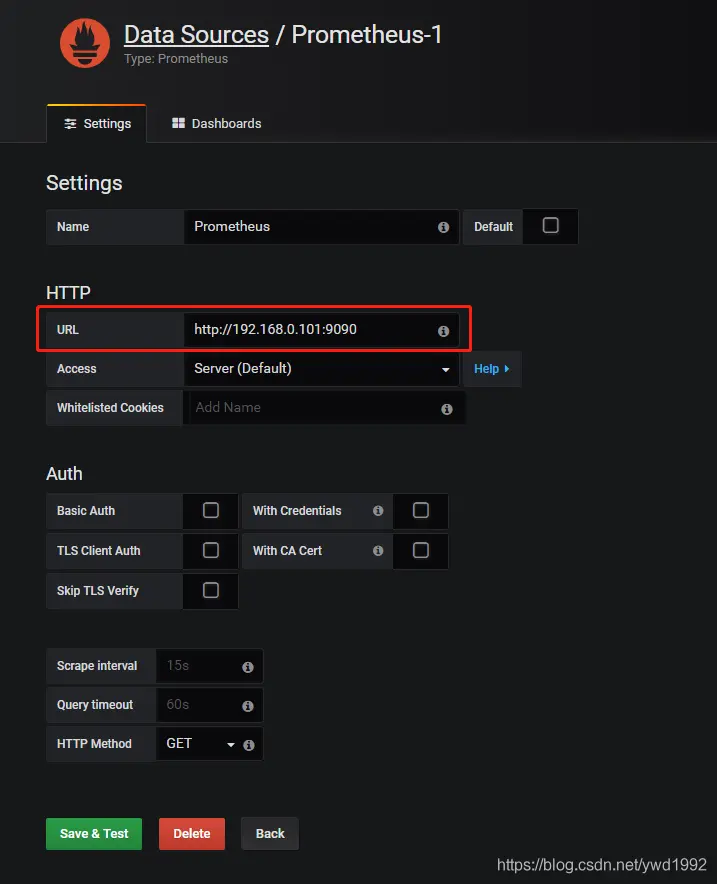The width and height of the screenshot is (717, 884).
Task: Click the info icon in URL field
Action: tap(444, 331)
